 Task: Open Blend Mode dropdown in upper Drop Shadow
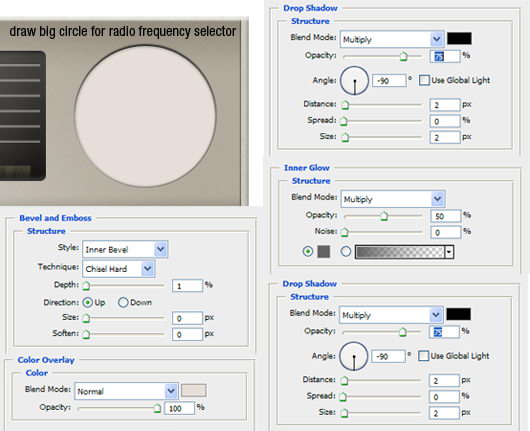pos(392,40)
